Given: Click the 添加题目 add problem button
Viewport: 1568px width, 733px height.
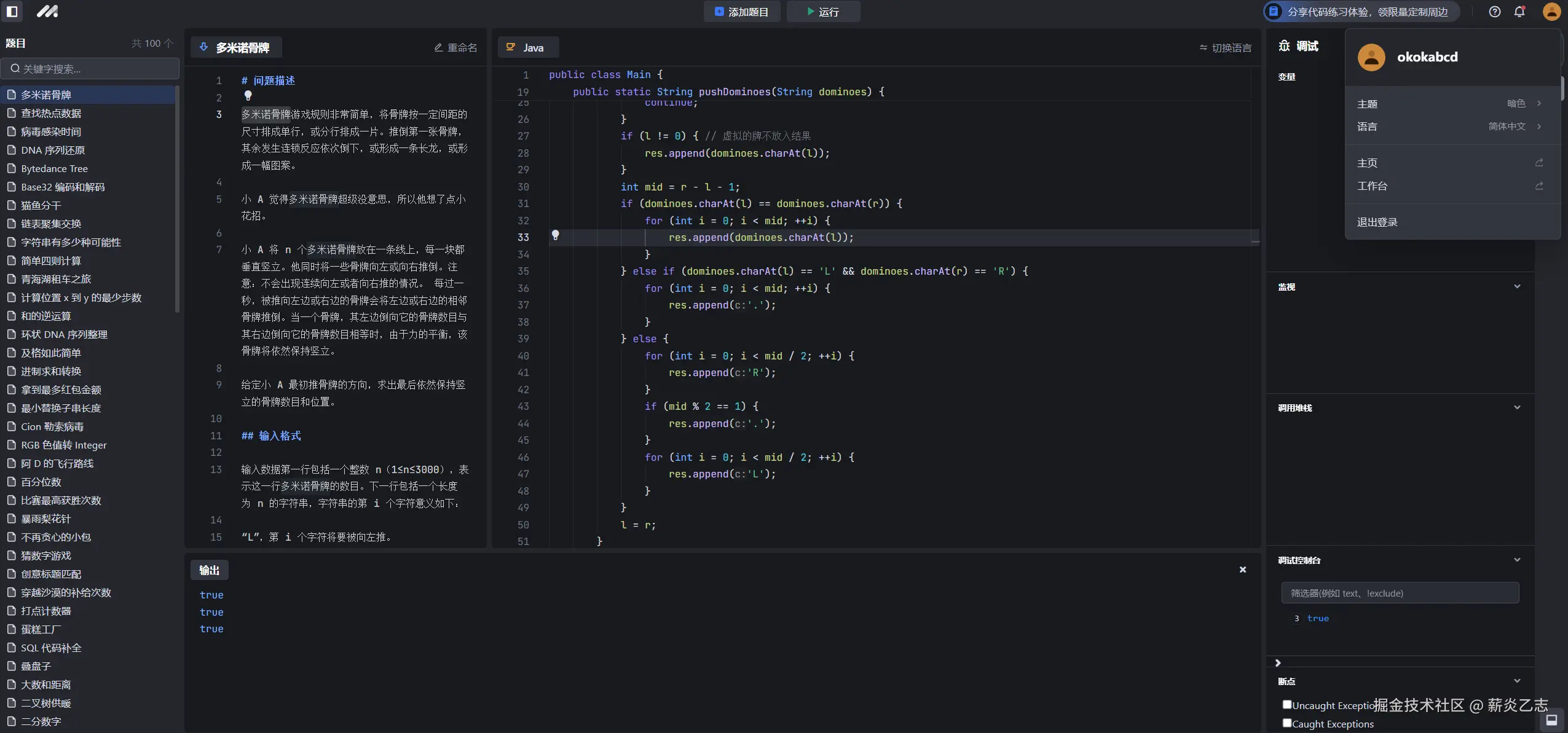Looking at the screenshot, I should pyautogui.click(x=741, y=12).
